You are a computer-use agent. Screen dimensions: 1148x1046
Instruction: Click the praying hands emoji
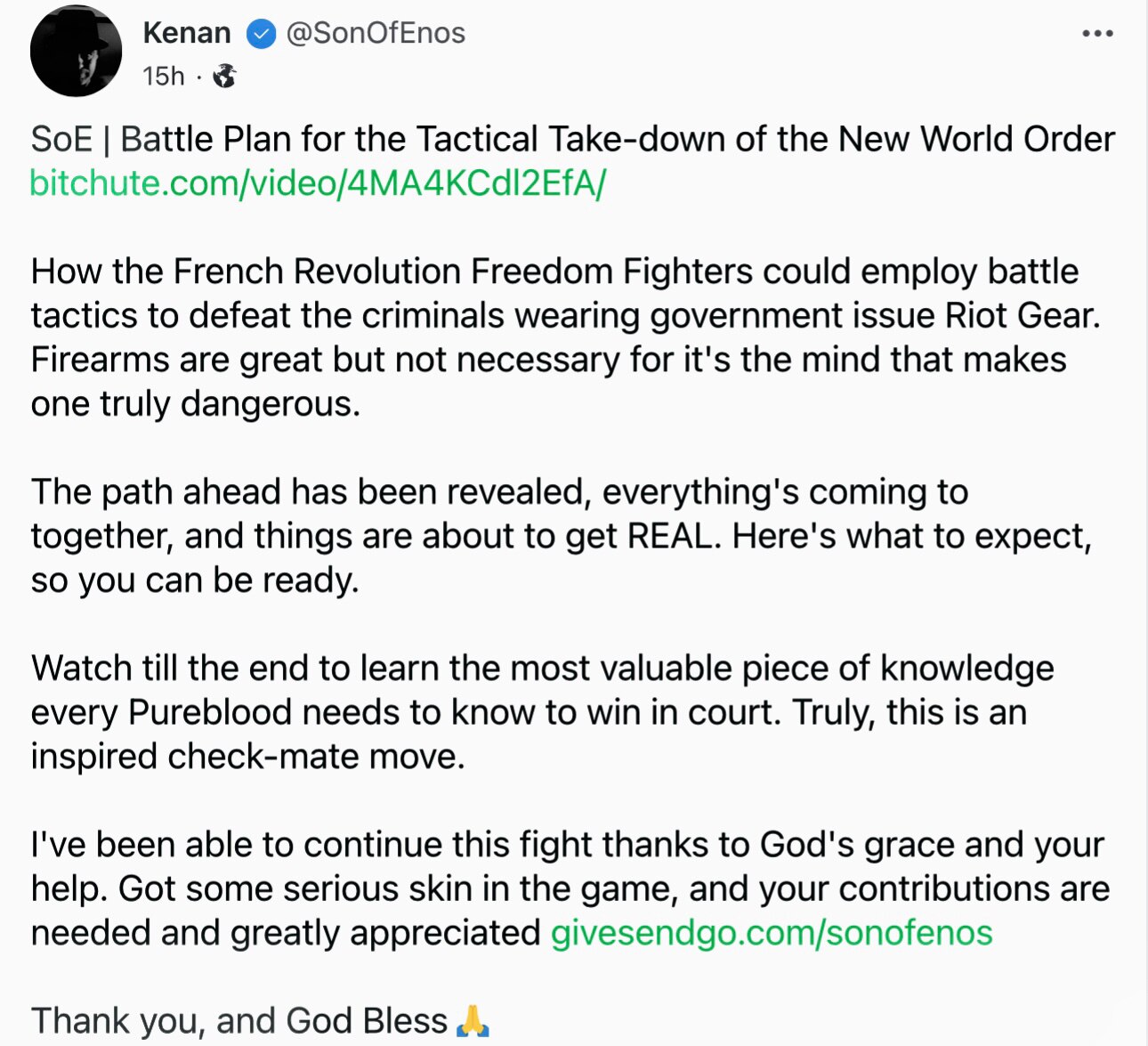click(473, 1021)
